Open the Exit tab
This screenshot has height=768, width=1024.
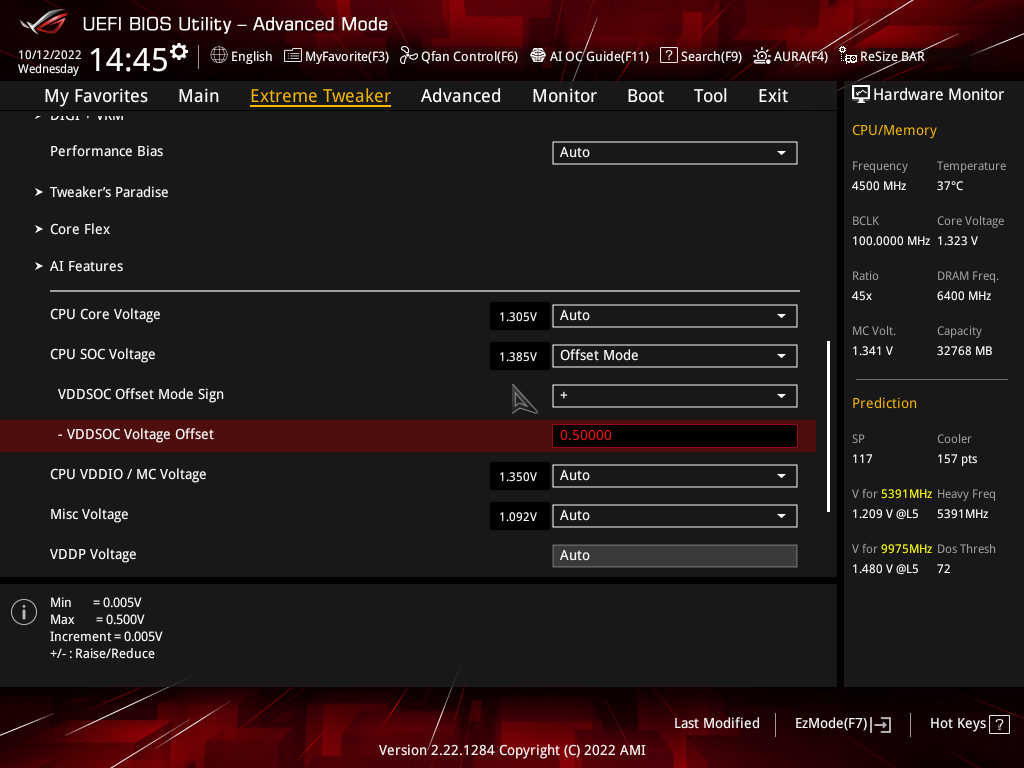pos(773,96)
